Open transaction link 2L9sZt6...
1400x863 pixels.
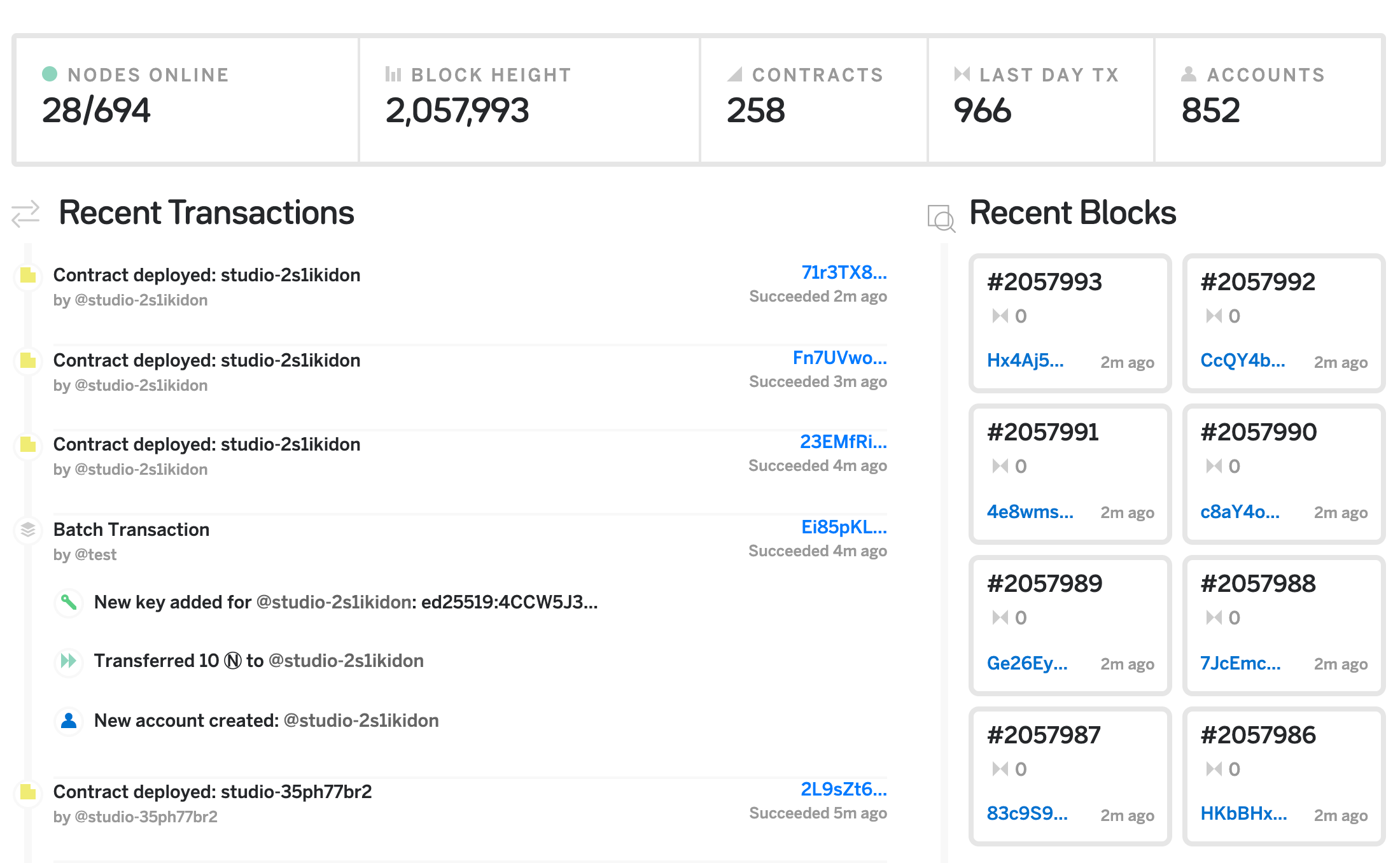[843, 789]
